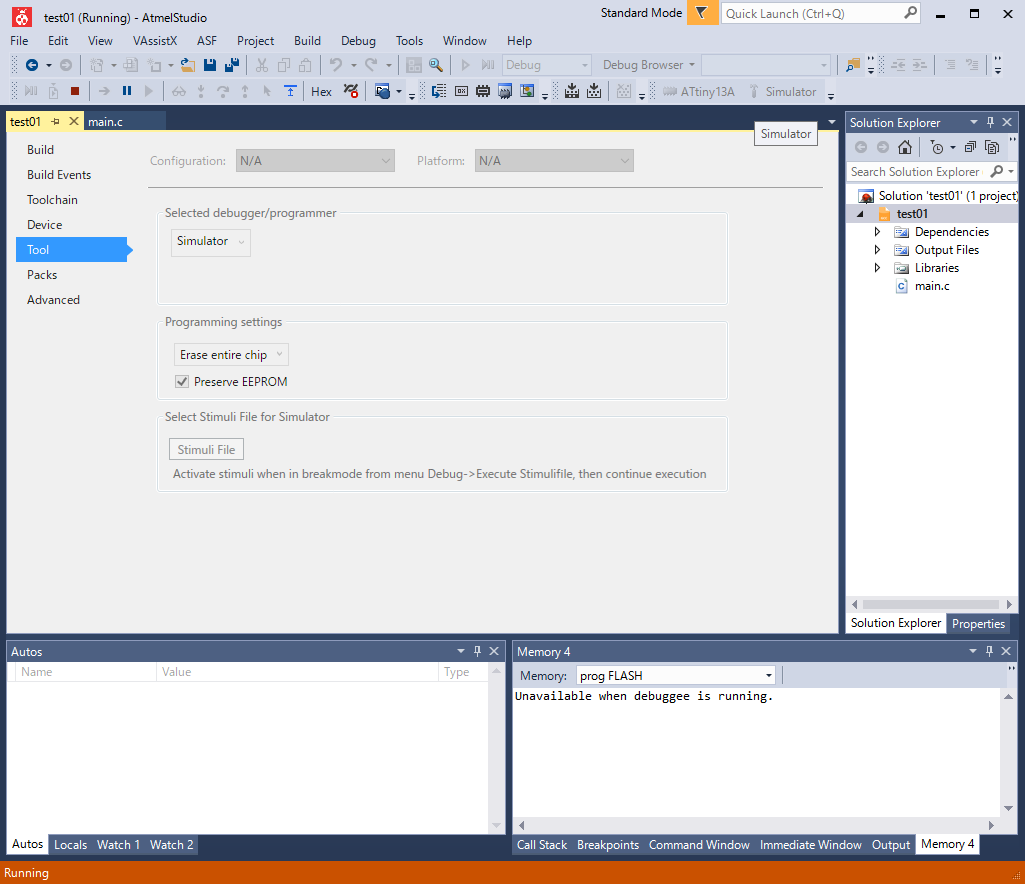Save the file with the single floppy icon

tap(210, 65)
